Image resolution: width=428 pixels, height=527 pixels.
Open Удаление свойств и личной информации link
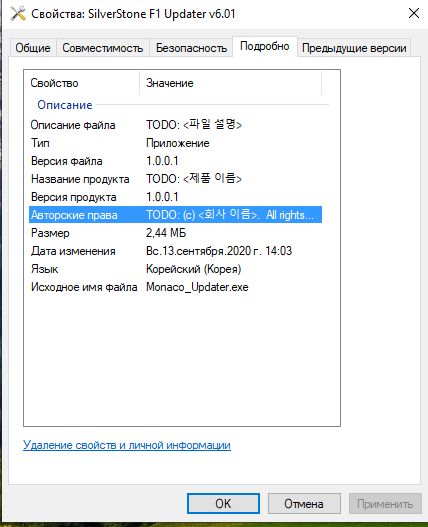[127, 445]
